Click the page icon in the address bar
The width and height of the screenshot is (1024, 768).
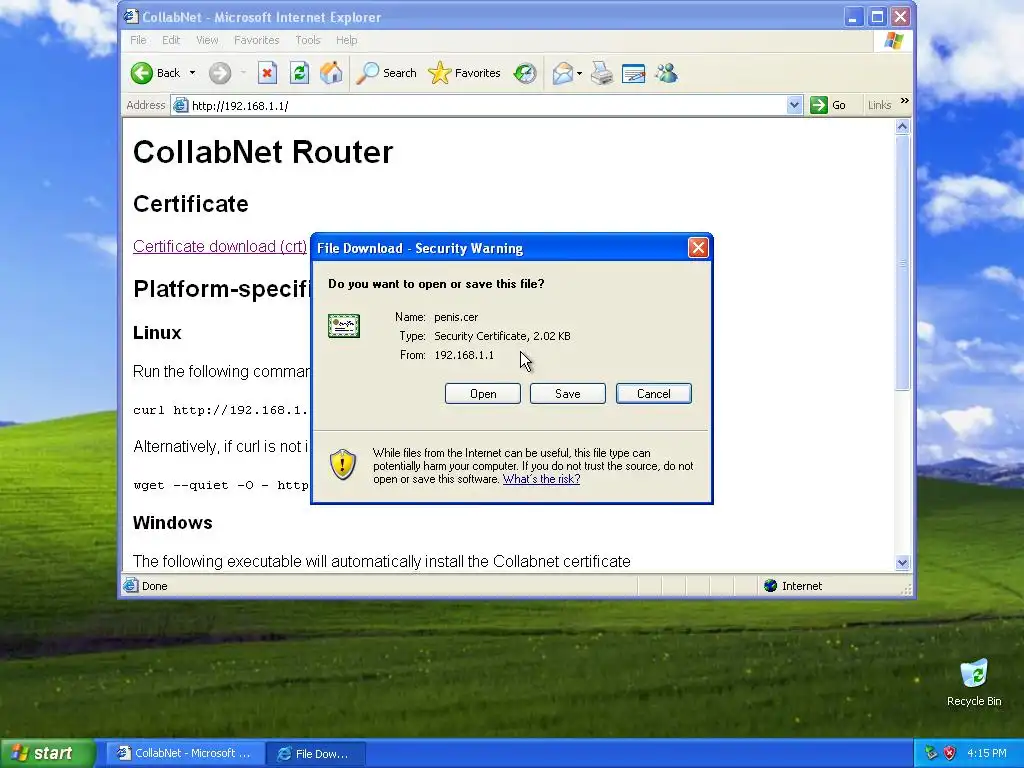pos(180,105)
